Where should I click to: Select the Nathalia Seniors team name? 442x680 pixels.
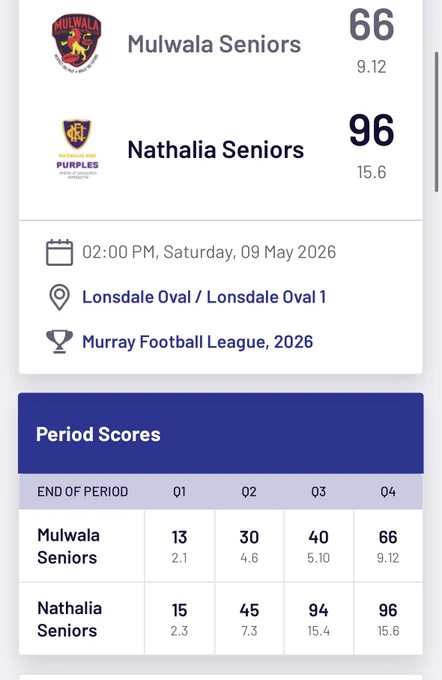click(216, 150)
